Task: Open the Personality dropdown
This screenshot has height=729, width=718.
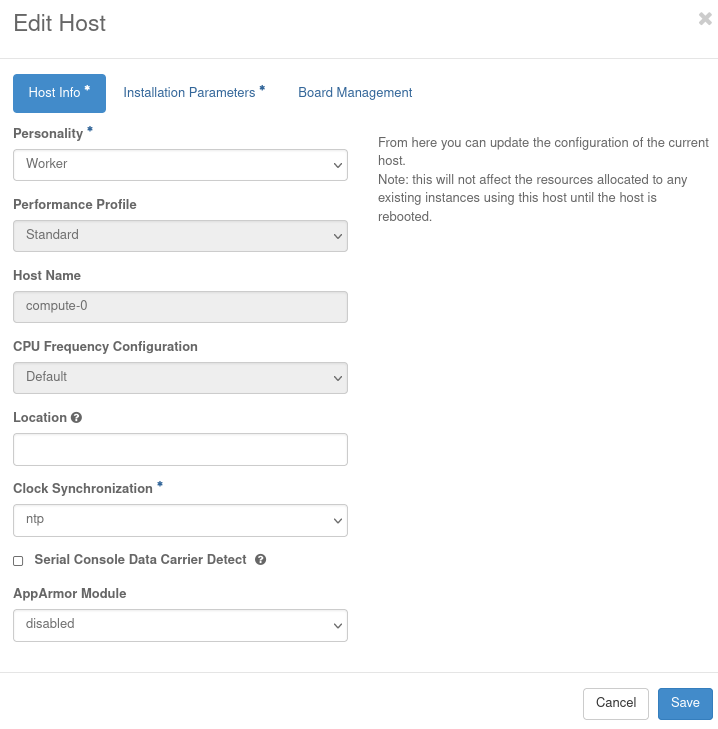Action: 180,165
